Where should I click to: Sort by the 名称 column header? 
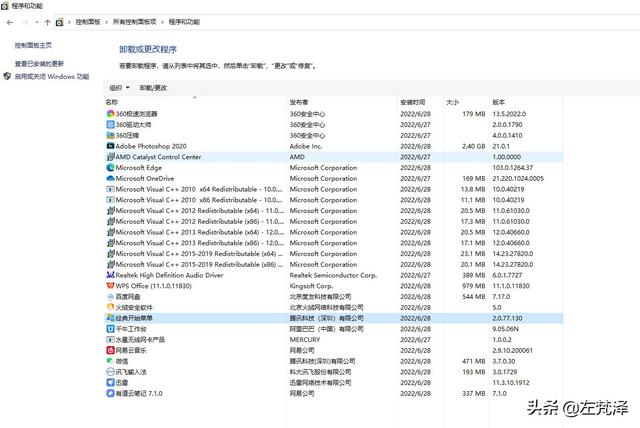[111, 102]
